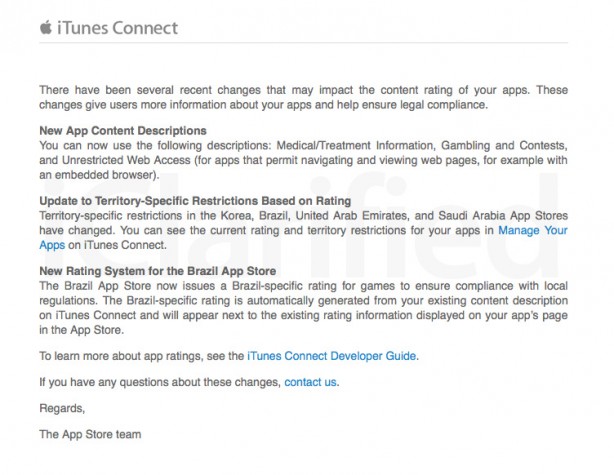This screenshot has height=475, width=614.
Task: Click the line starting 'You can now use the following descriptions'
Action: 303,145
